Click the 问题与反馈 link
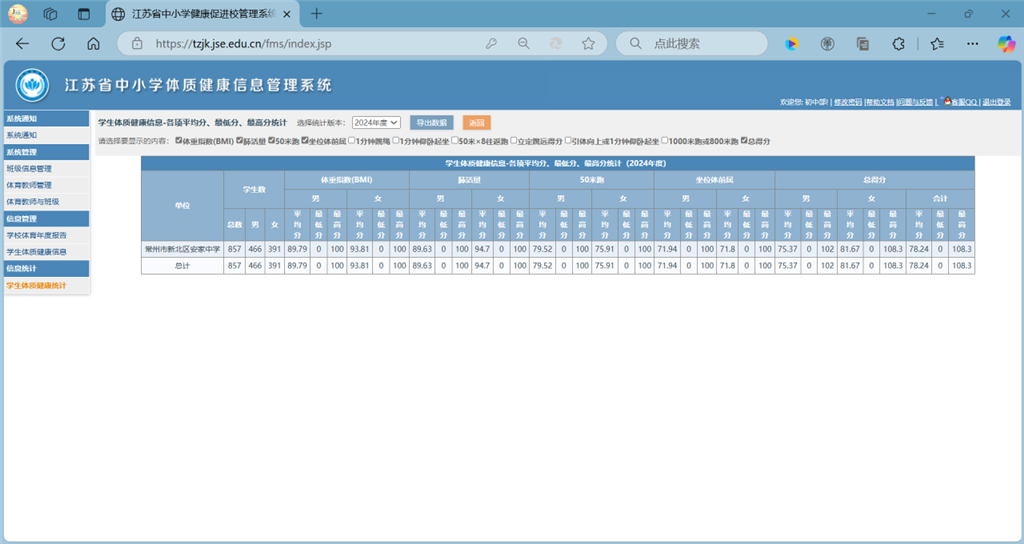Viewport: 1024px width, 544px height. click(916, 103)
